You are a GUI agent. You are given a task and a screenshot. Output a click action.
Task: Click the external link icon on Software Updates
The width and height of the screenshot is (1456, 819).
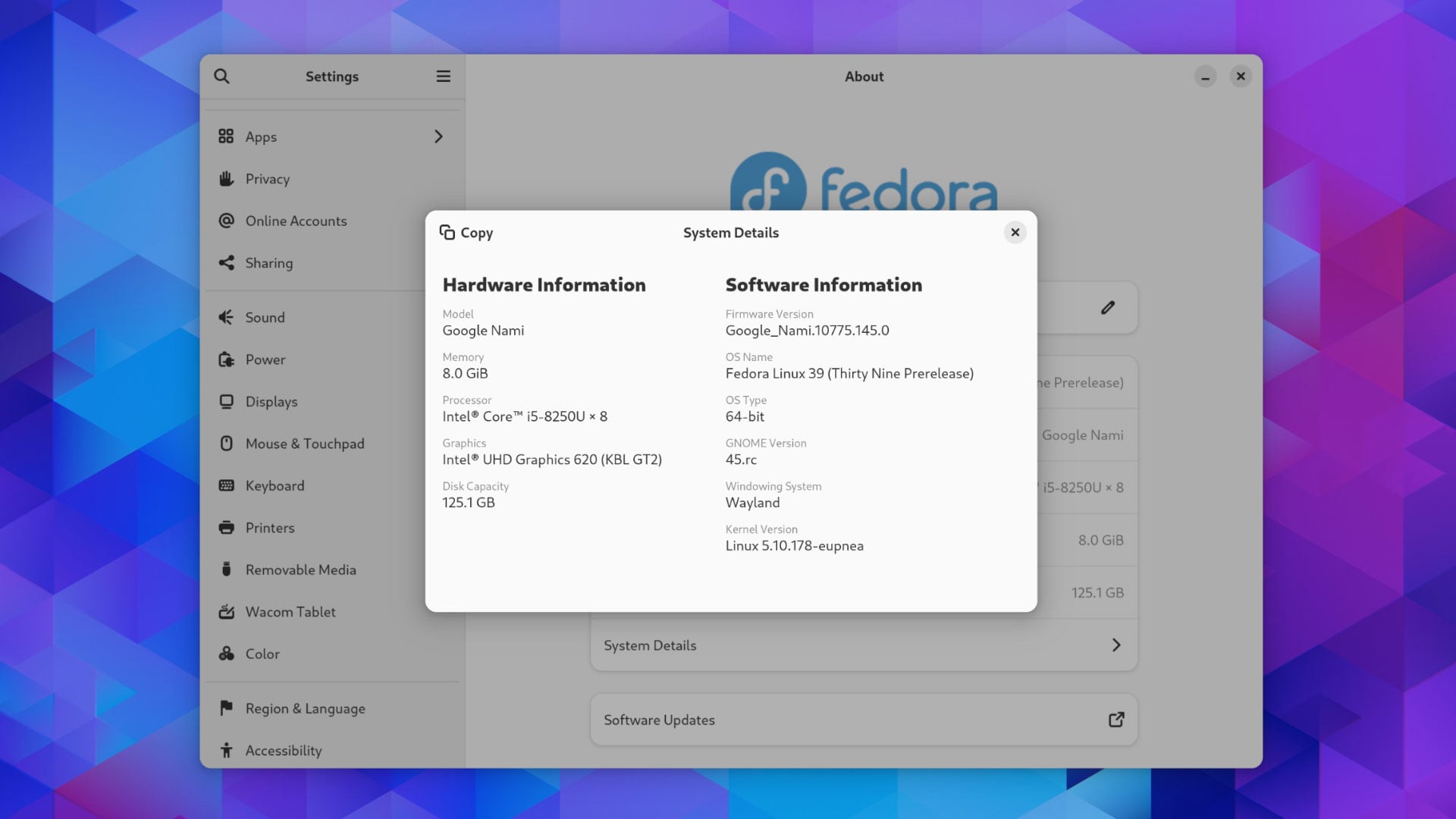[1116, 719]
